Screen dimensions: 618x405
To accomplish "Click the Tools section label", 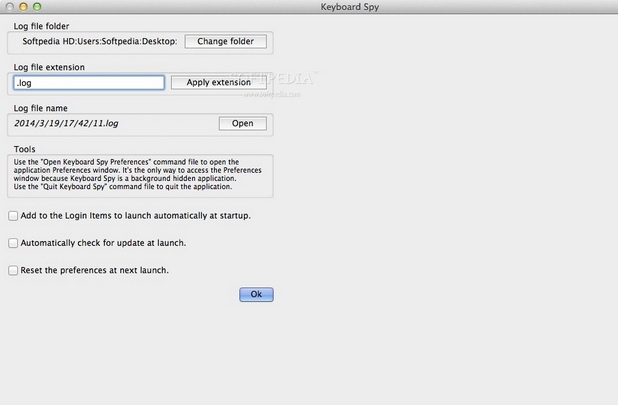I will (x=24, y=149).
